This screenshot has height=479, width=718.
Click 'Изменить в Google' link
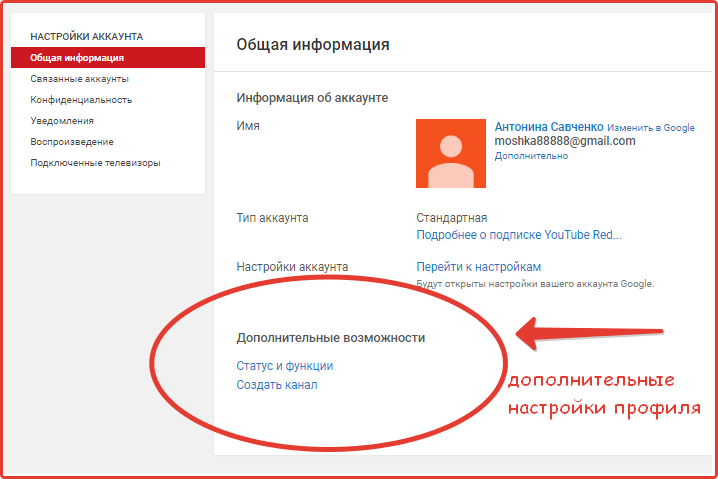[x=651, y=128]
